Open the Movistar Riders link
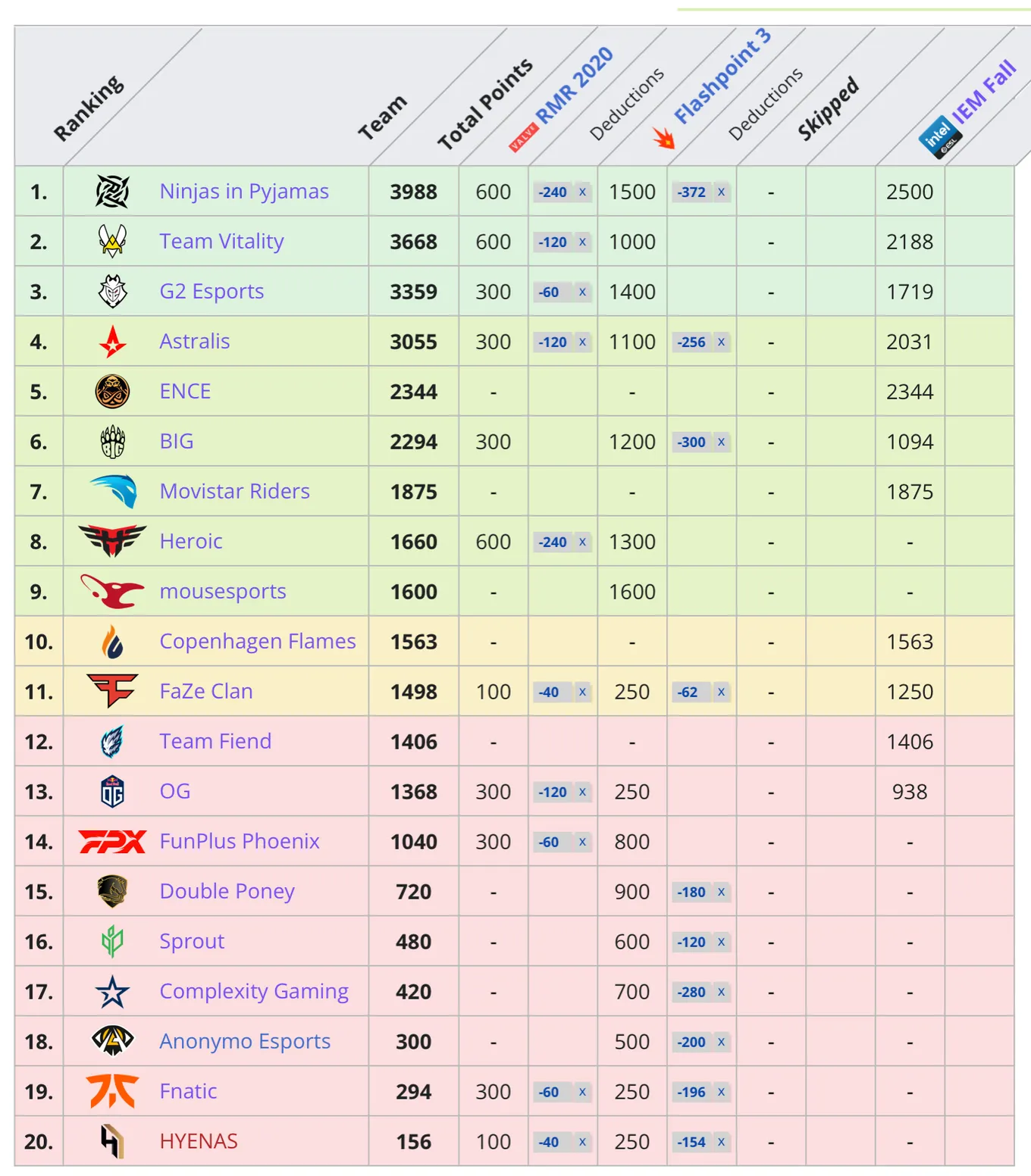The width and height of the screenshot is (1031, 1176). point(234,492)
